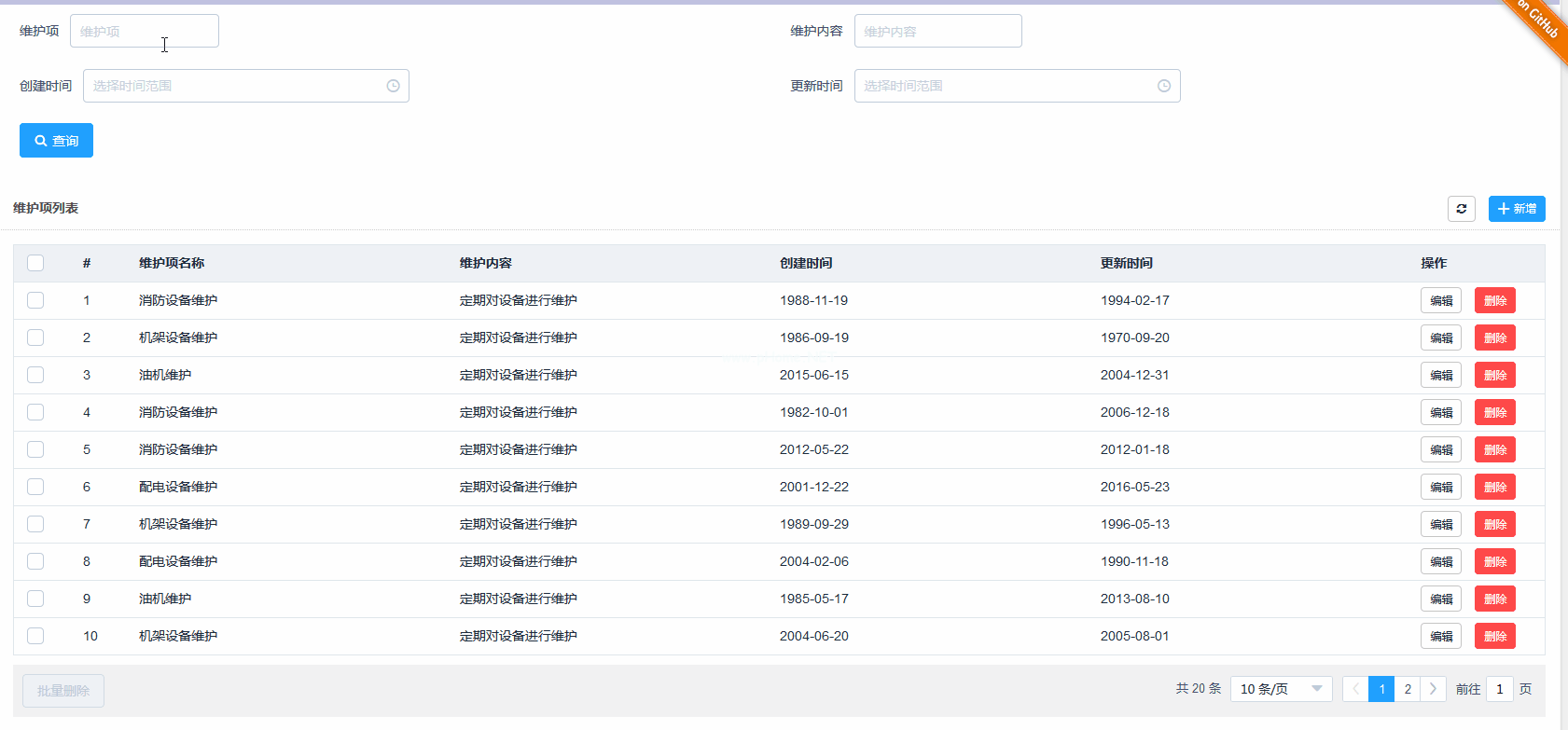The width and height of the screenshot is (1568, 730).
Task: Click the 新增 add button with plus icon
Action: [x=1516, y=209]
